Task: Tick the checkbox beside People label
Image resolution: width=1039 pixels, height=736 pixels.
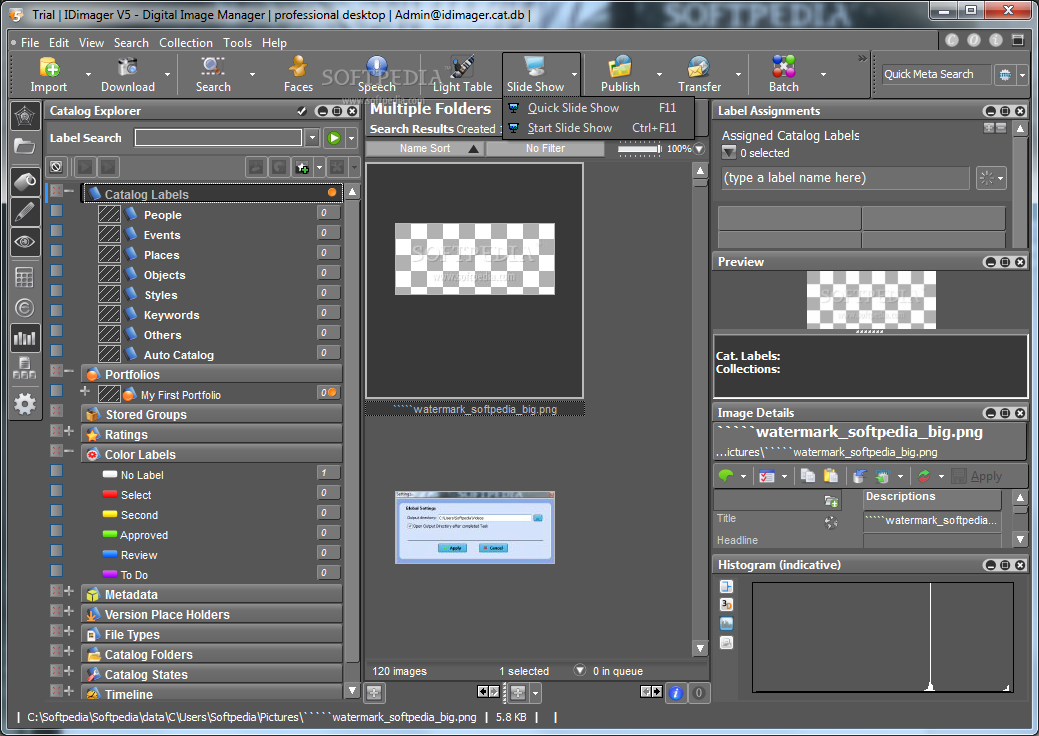Action: (57, 211)
